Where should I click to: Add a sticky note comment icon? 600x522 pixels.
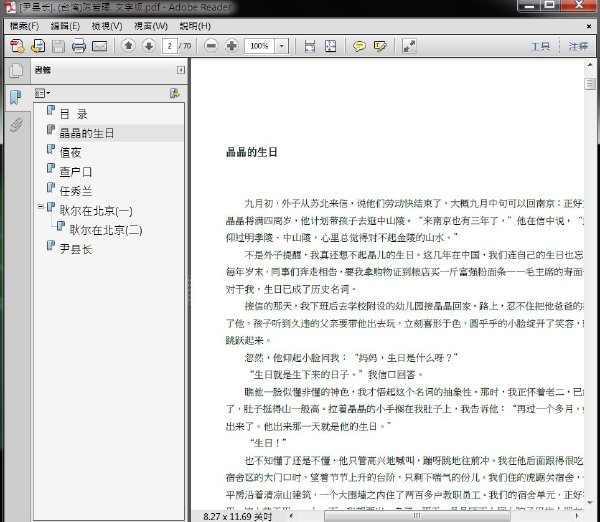pyautogui.click(x=359, y=46)
